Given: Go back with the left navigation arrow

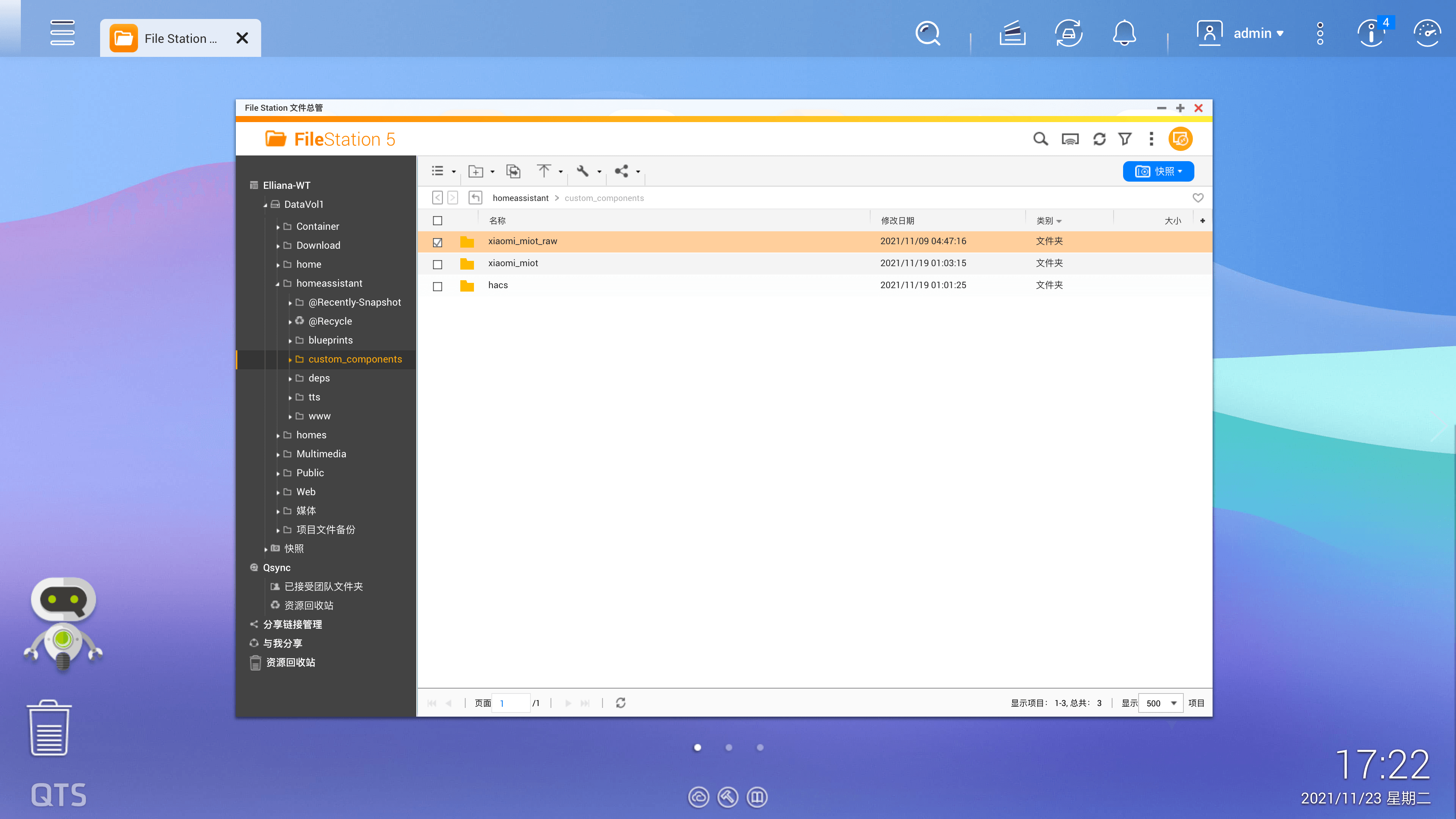Looking at the screenshot, I should point(438,198).
